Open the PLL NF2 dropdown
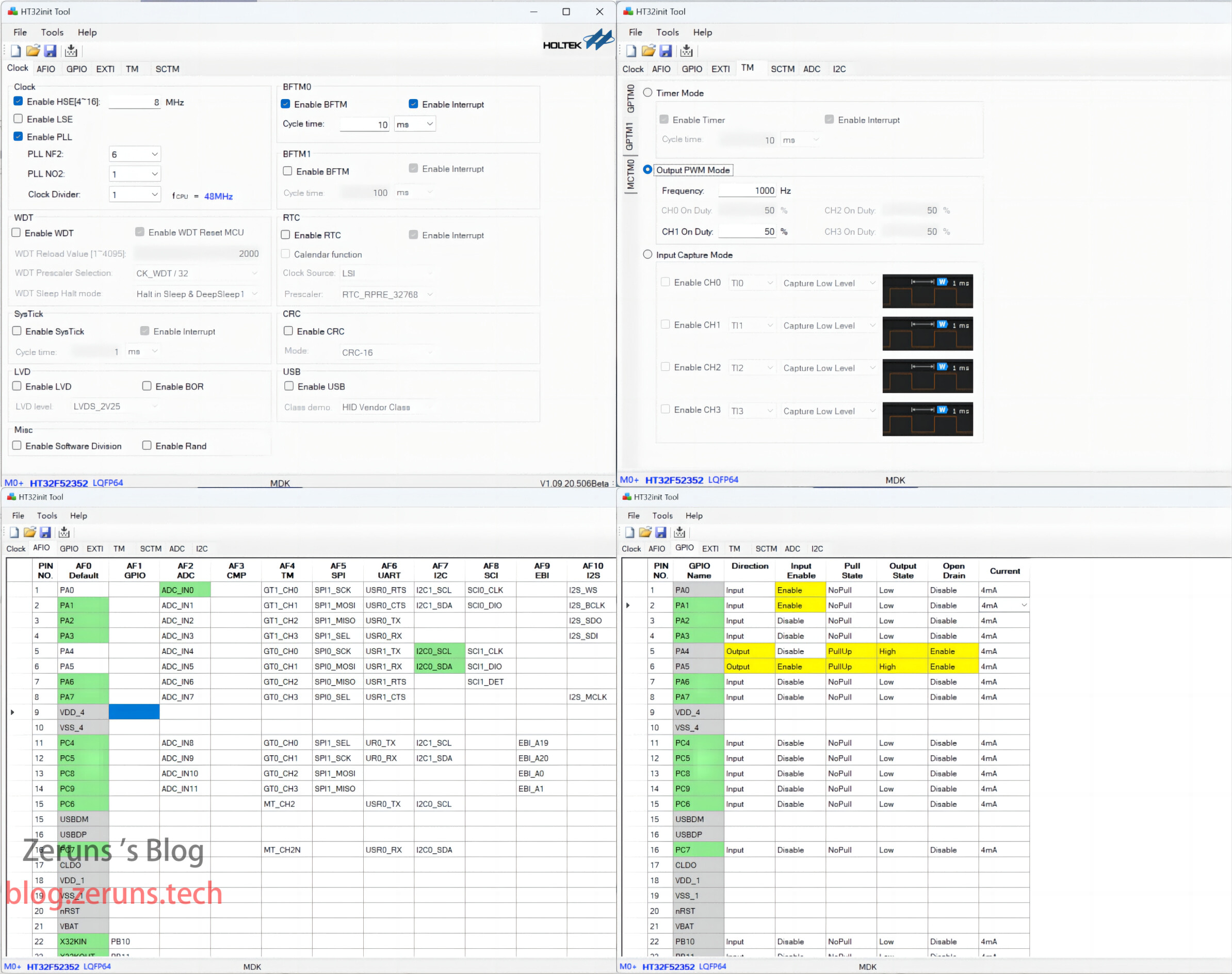The height and width of the screenshot is (974, 1232). coord(155,154)
